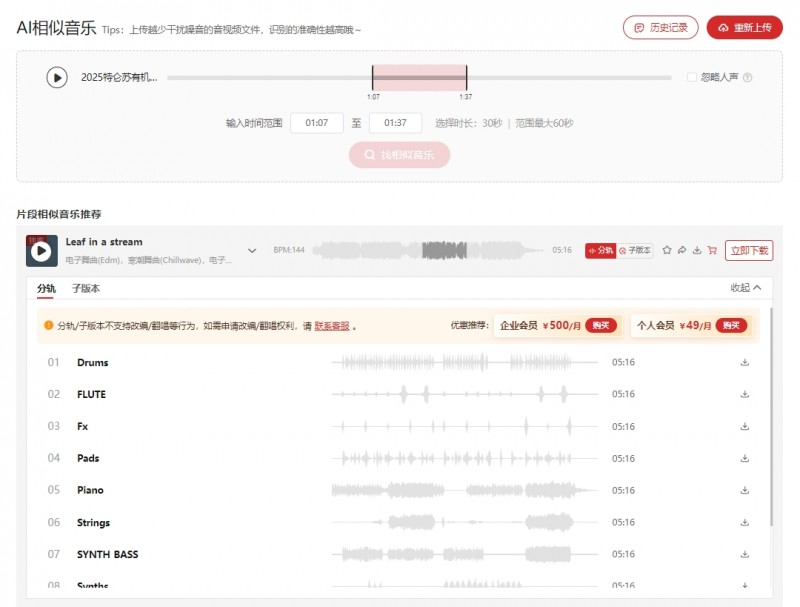
Task: Download the SYNTH BASS stem
Action: pos(745,554)
